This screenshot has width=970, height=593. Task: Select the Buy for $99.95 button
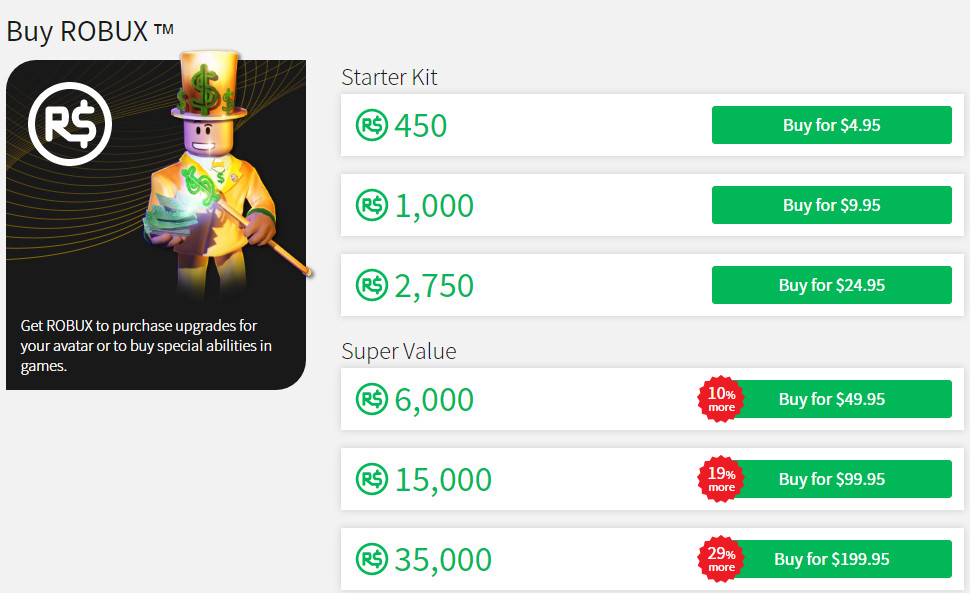pyautogui.click(x=840, y=479)
